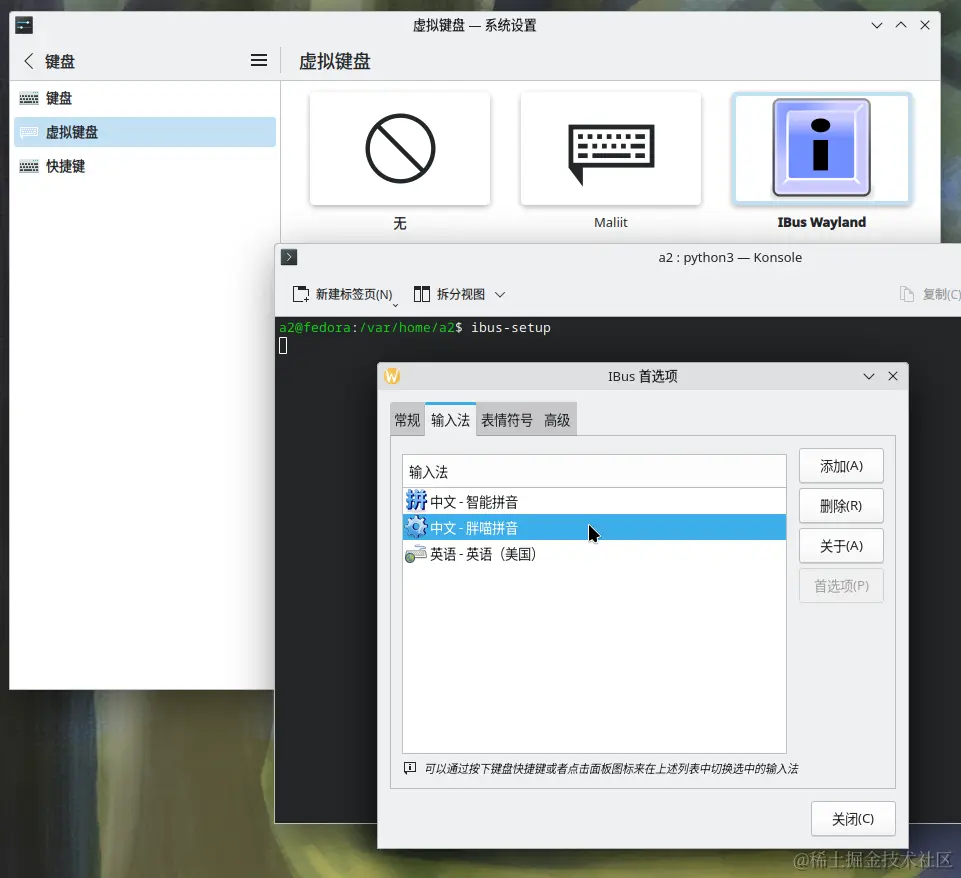Click the 智能拼音 input method icon
Viewport: 961px width, 878px height.
pos(416,500)
